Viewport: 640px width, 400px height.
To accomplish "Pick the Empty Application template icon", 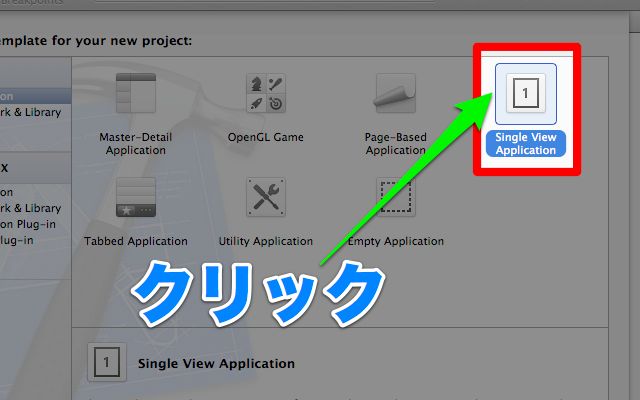I will coord(396,197).
